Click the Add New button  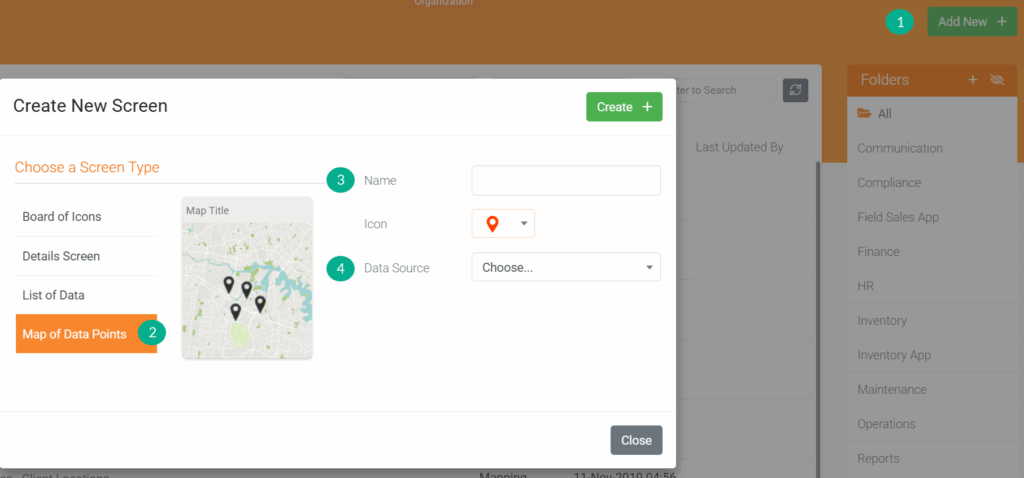pyautogui.click(x=972, y=22)
